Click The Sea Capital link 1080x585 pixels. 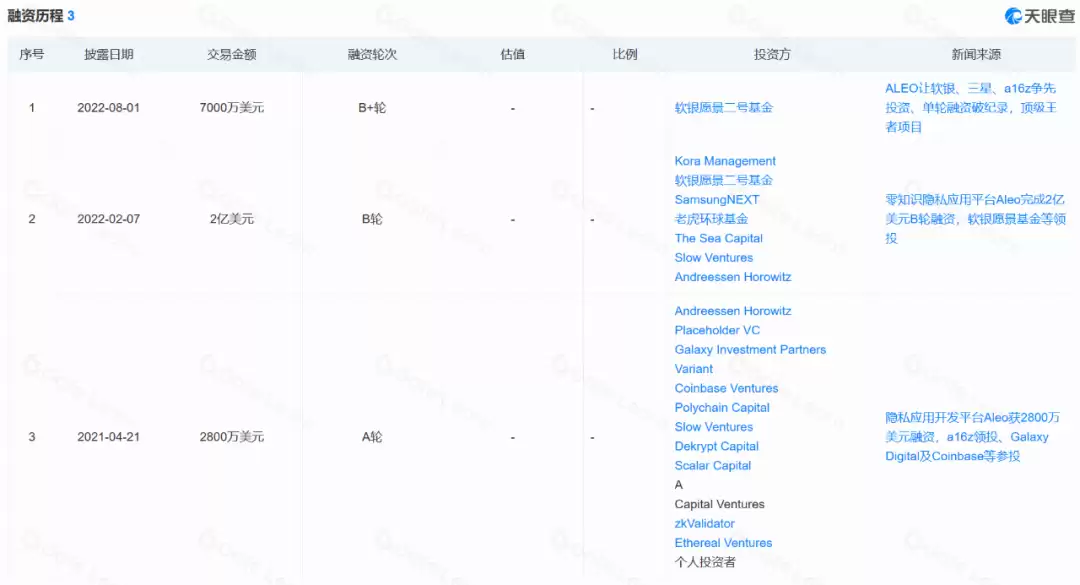click(719, 238)
